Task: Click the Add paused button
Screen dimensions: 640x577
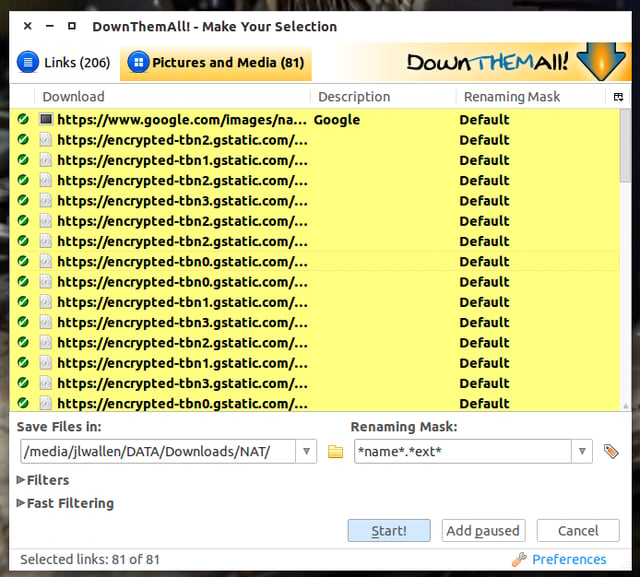Action: [483, 530]
